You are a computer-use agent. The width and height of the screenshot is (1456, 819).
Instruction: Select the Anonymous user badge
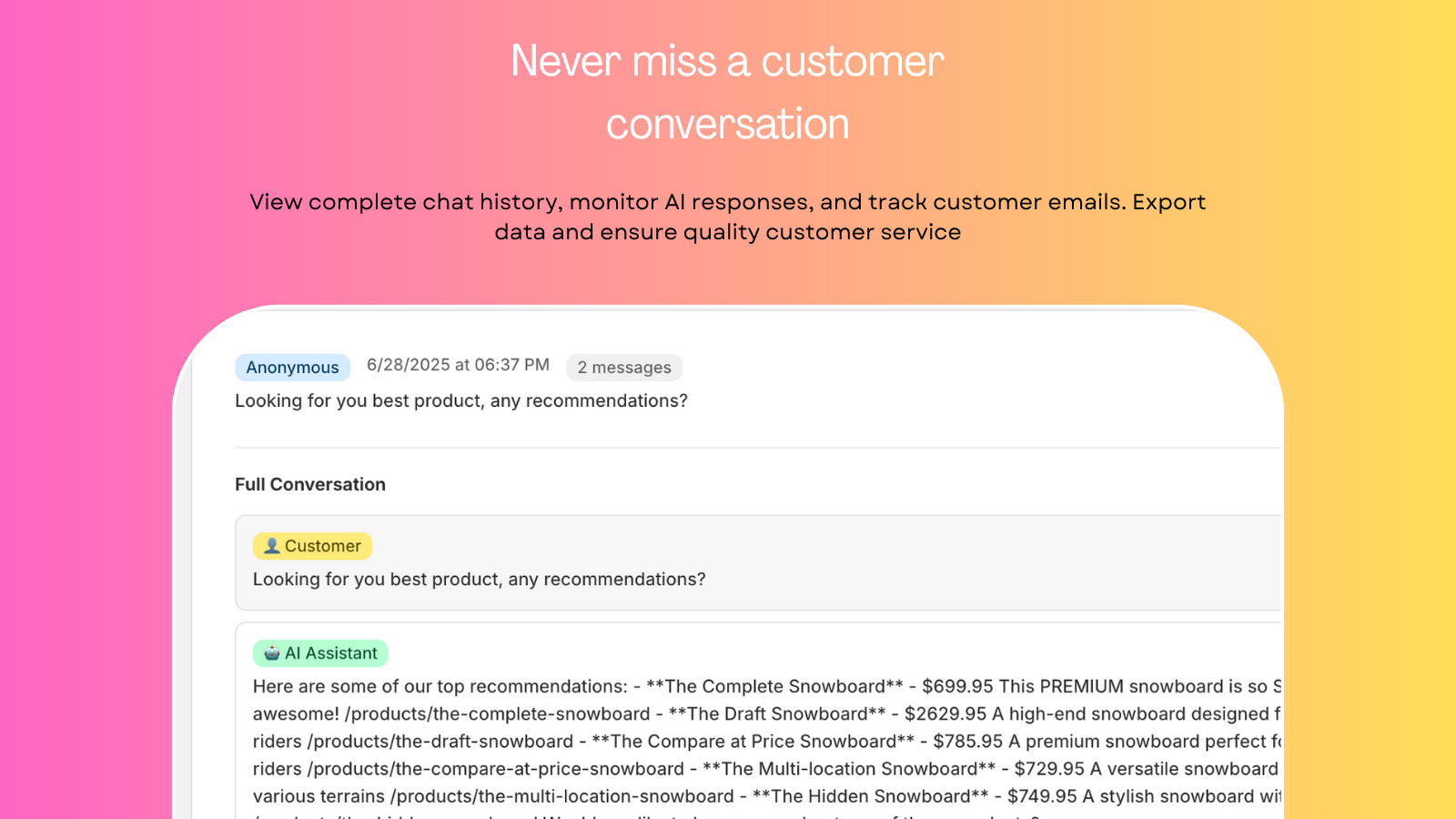pyautogui.click(x=292, y=368)
